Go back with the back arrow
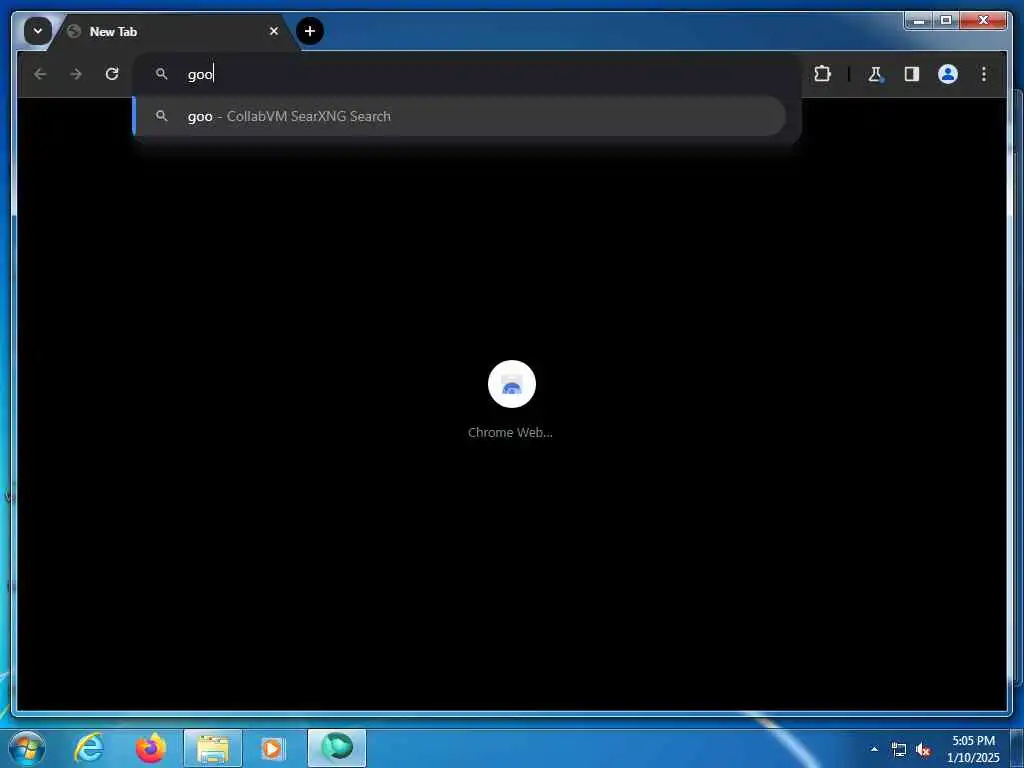This screenshot has width=1024, height=768. [x=40, y=74]
